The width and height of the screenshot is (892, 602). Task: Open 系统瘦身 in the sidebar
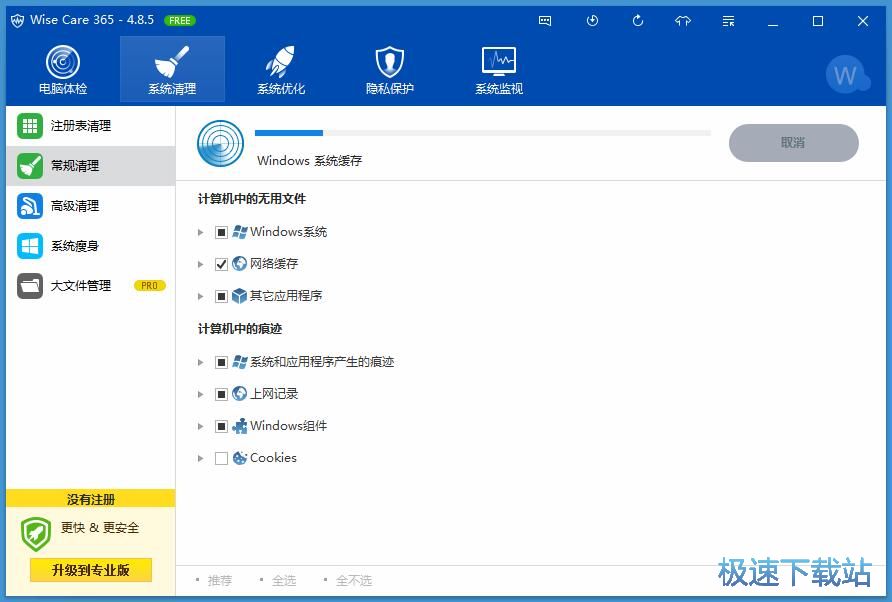pos(90,246)
